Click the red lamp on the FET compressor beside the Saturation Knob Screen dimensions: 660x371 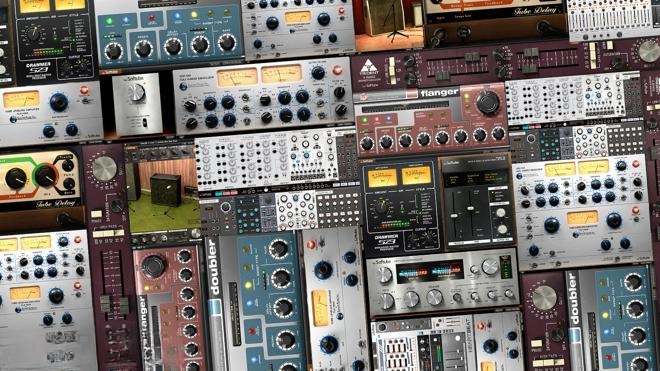(337, 71)
